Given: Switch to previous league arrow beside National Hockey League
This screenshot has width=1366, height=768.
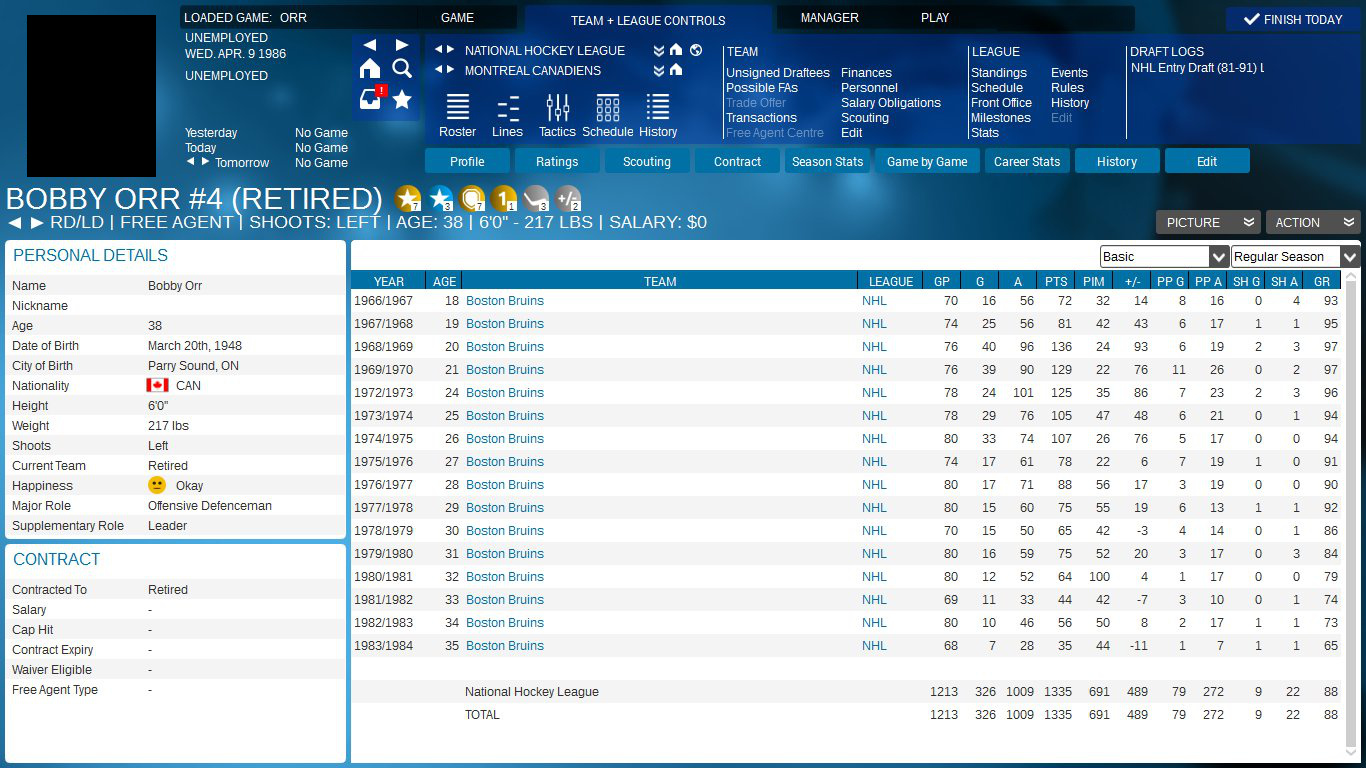Looking at the screenshot, I should tap(438, 50).
